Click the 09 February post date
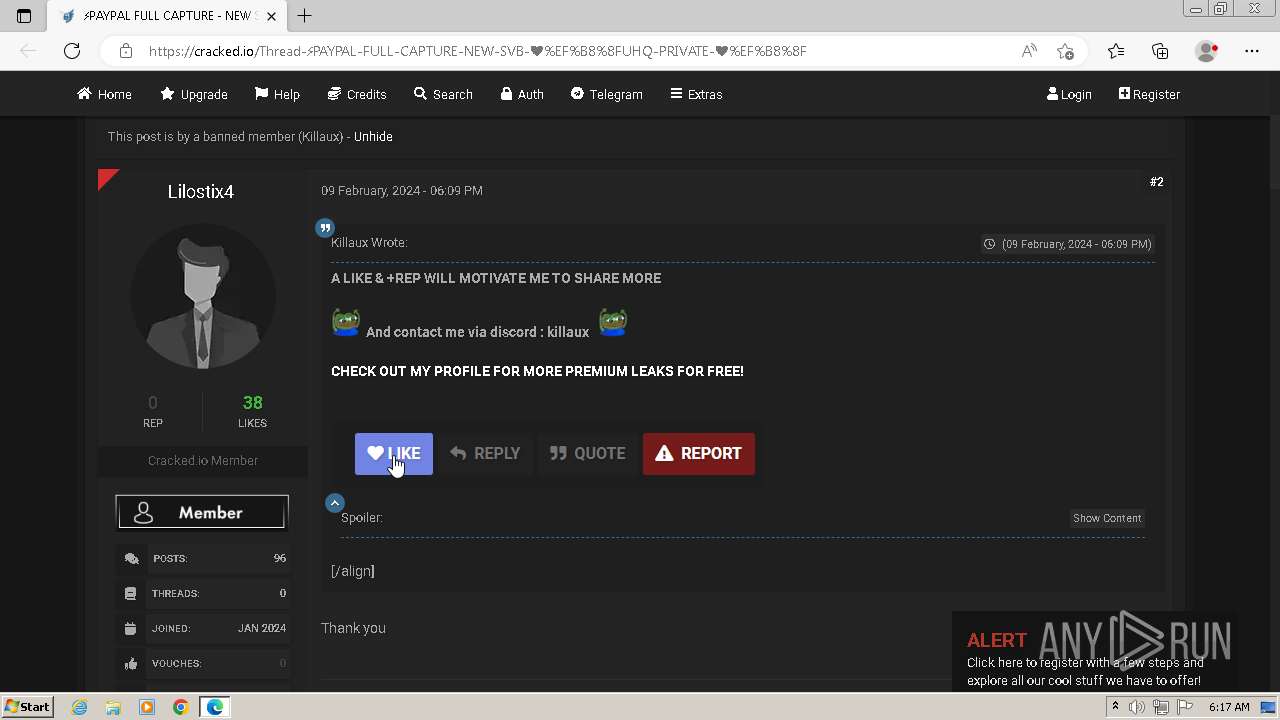This screenshot has width=1280, height=720. pyautogui.click(x=402, y=190)
